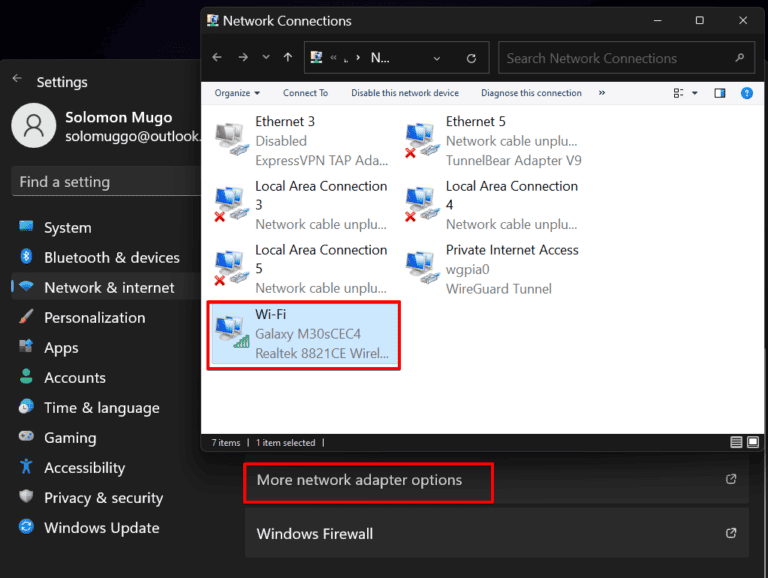Click the Windows Firewall external link icon

731,533
